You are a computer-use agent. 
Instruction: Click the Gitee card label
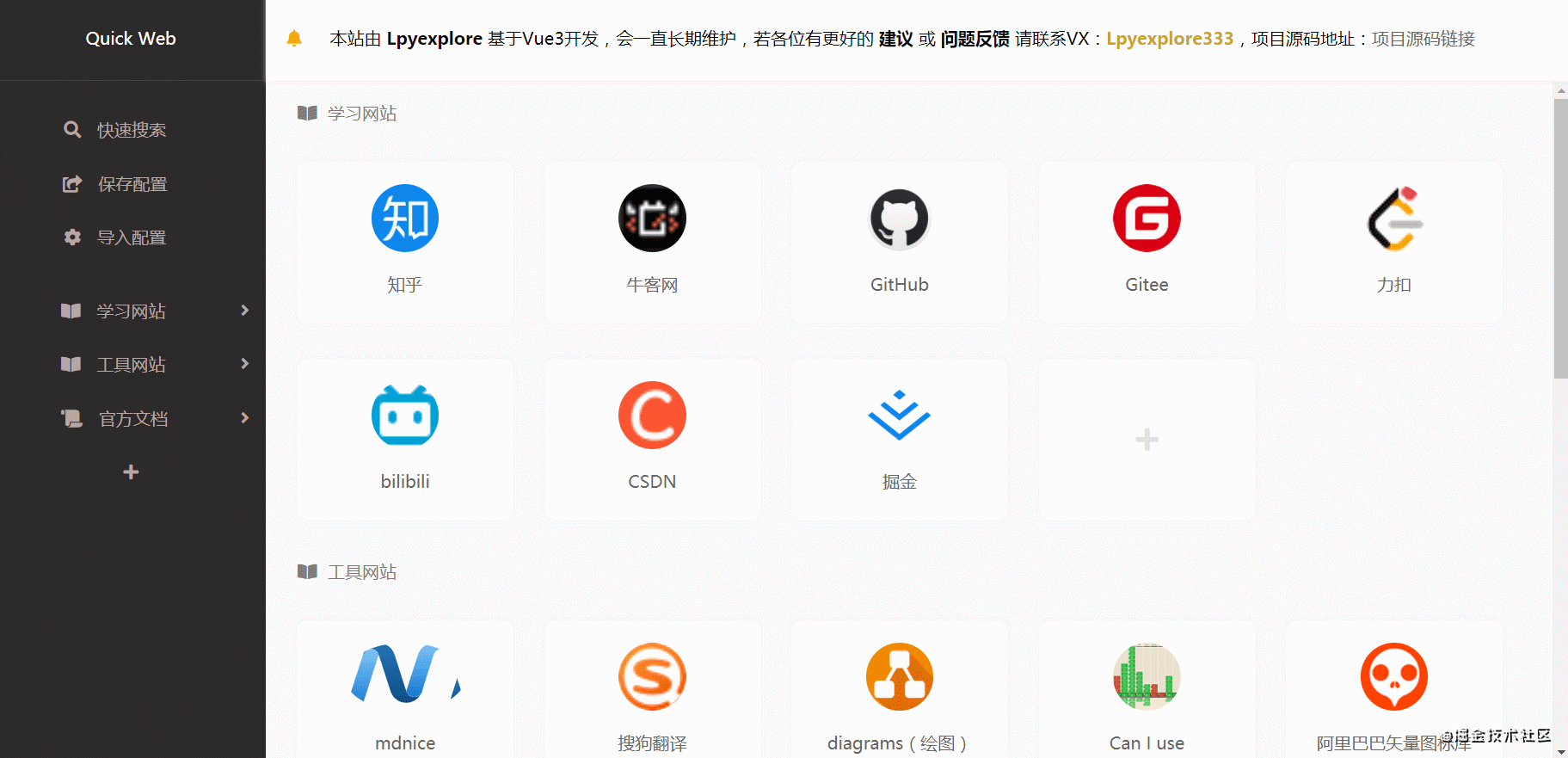click(1147, 285)
